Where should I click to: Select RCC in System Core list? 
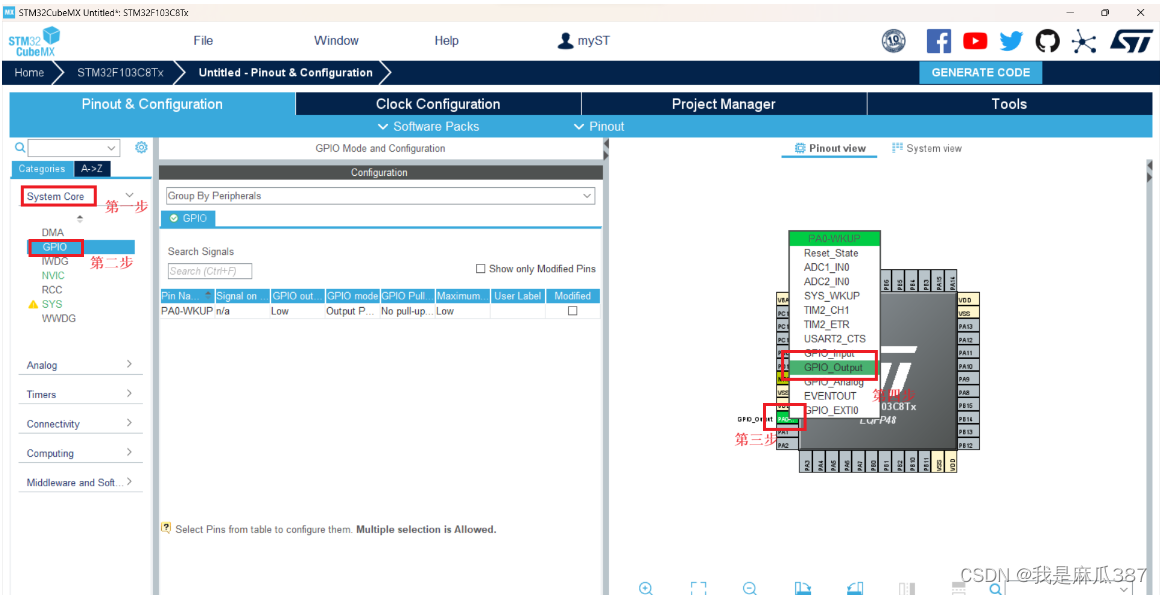[52, 290]
